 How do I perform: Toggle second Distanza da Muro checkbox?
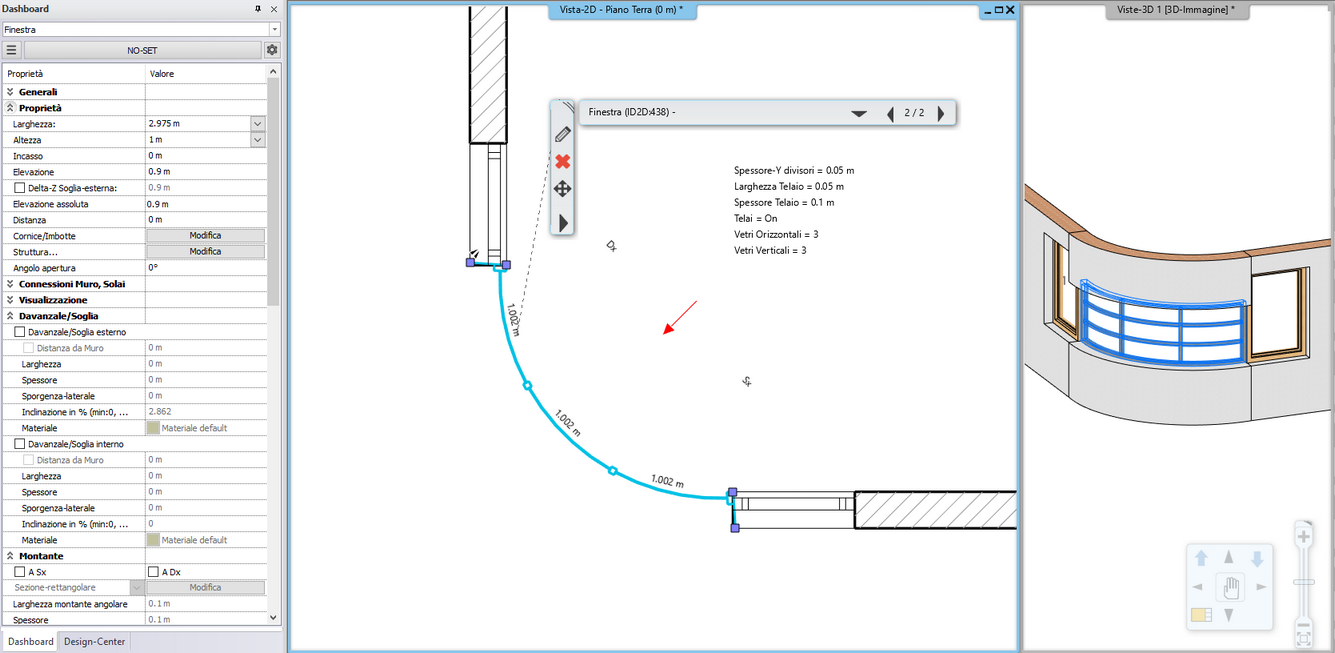pos(29,460)
